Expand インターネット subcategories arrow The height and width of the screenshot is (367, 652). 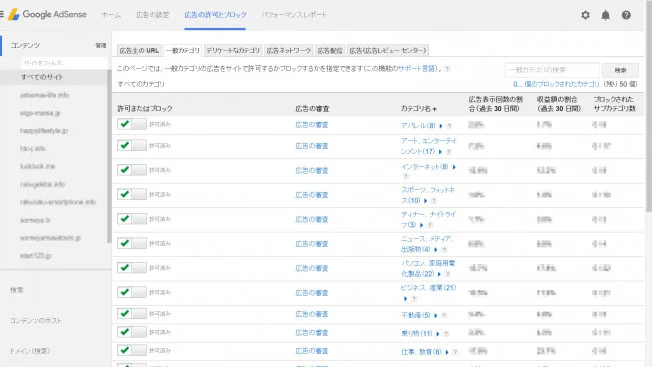pos(454,167)
